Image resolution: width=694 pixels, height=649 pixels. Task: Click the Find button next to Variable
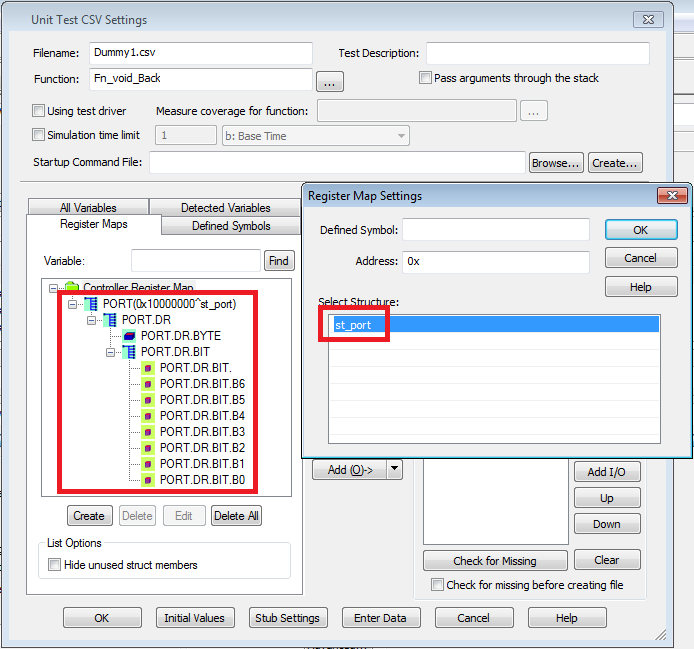[279, 261]
